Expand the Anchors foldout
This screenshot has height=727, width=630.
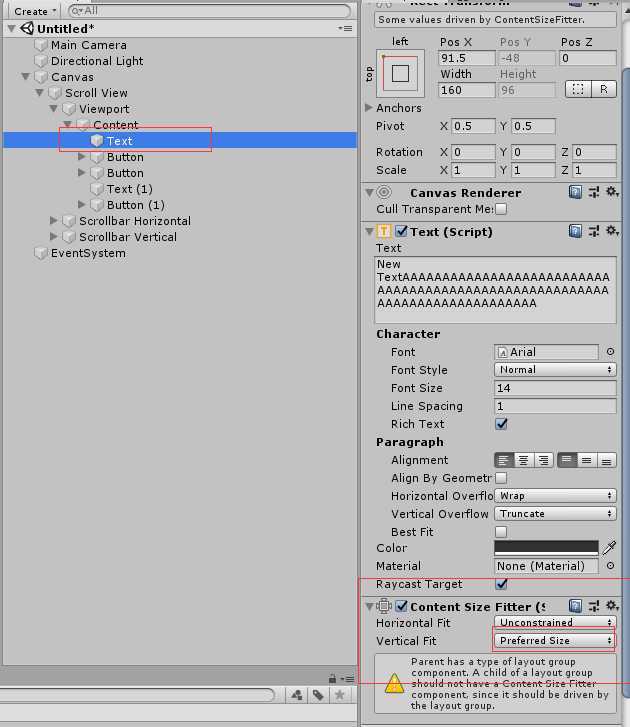point(369,108)
